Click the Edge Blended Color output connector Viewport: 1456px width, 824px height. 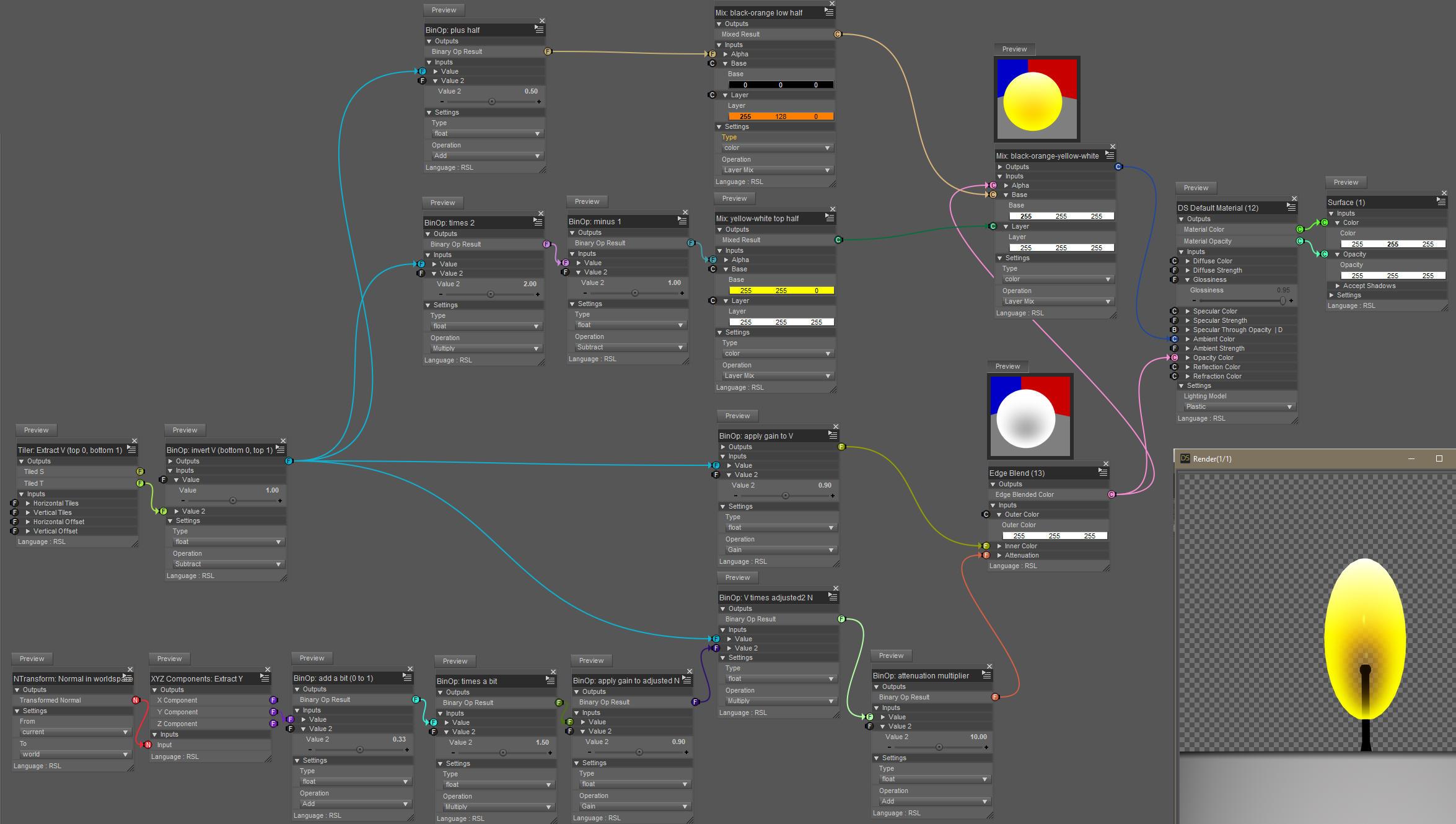pos(1112,494)
